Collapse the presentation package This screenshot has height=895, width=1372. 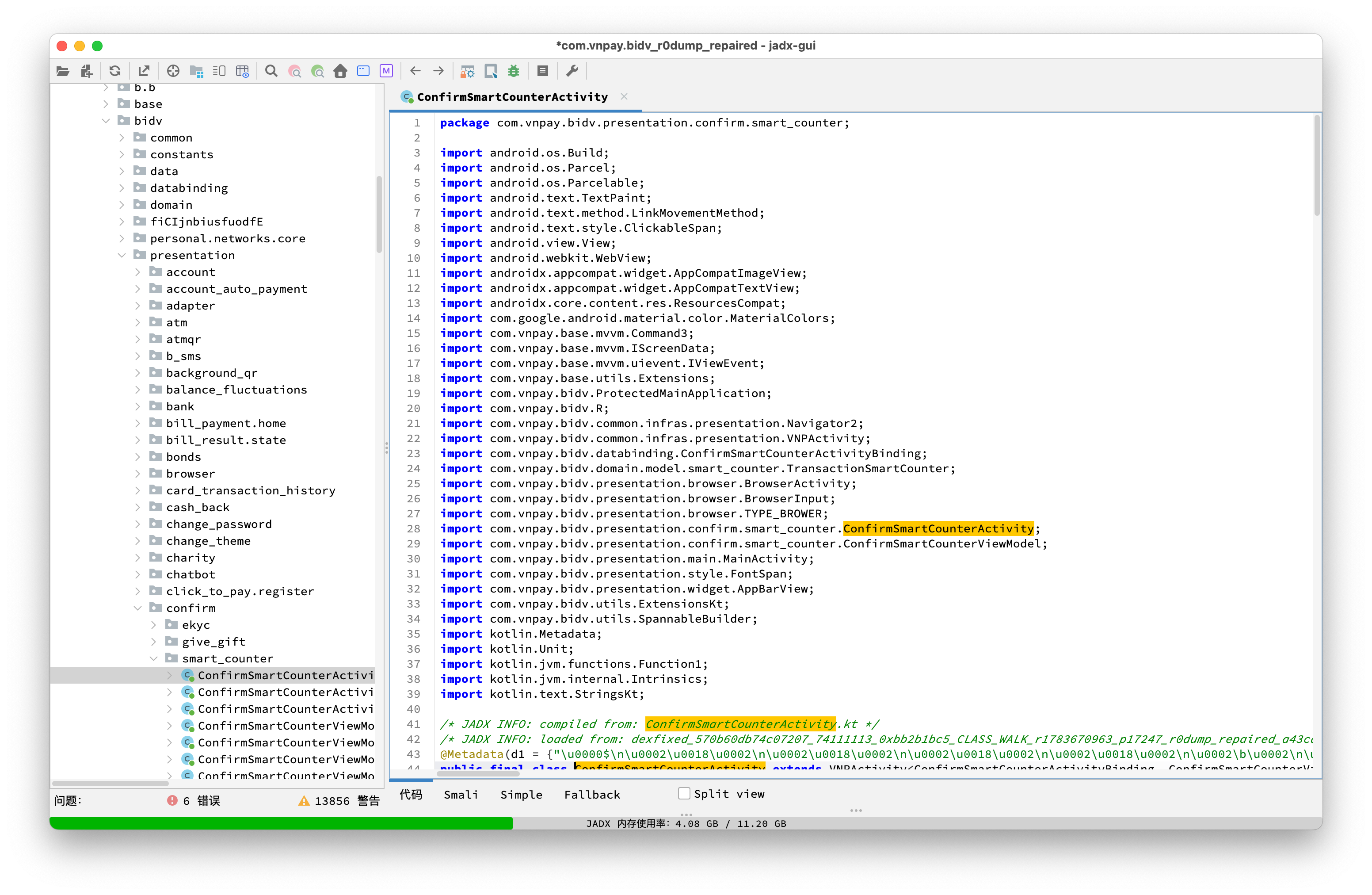click(122, 255)
